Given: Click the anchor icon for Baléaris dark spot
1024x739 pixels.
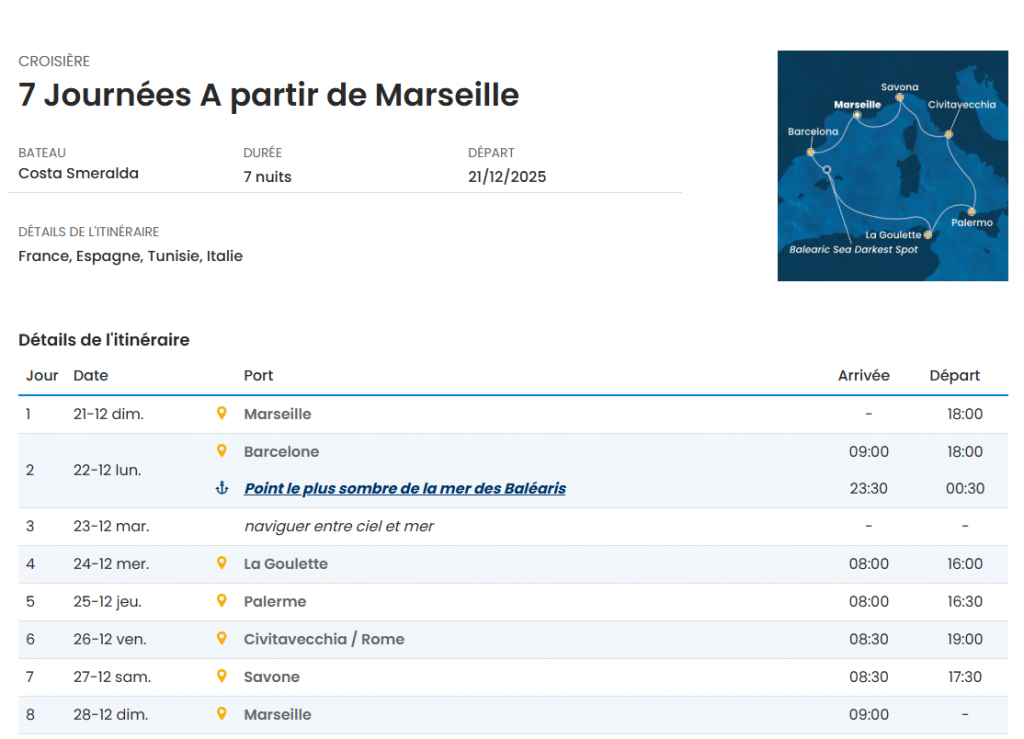Looking at the screenshot, I should [222, 488].
